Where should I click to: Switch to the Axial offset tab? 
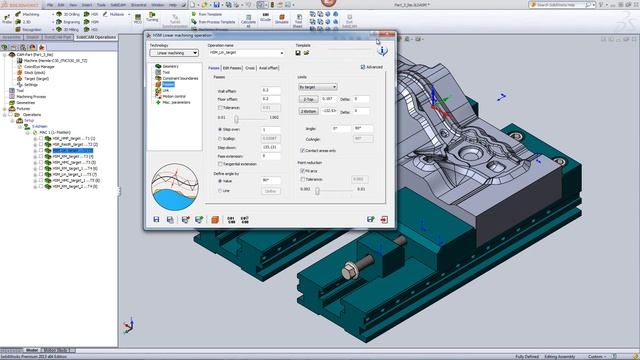tap(268, 68)
